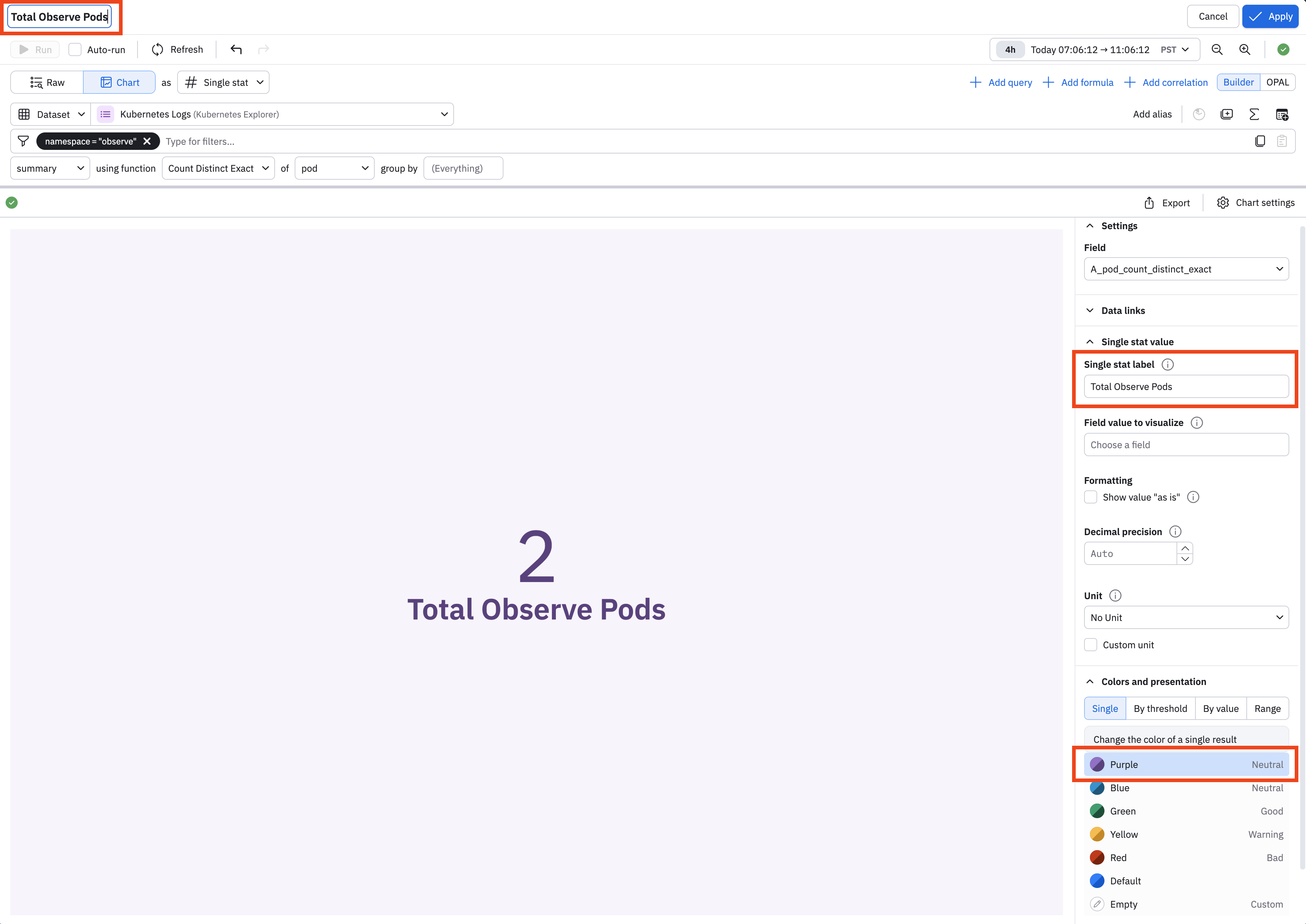Open the Count Distinct Exact function dropdown

pyautogui.click(x=218, y=168)
